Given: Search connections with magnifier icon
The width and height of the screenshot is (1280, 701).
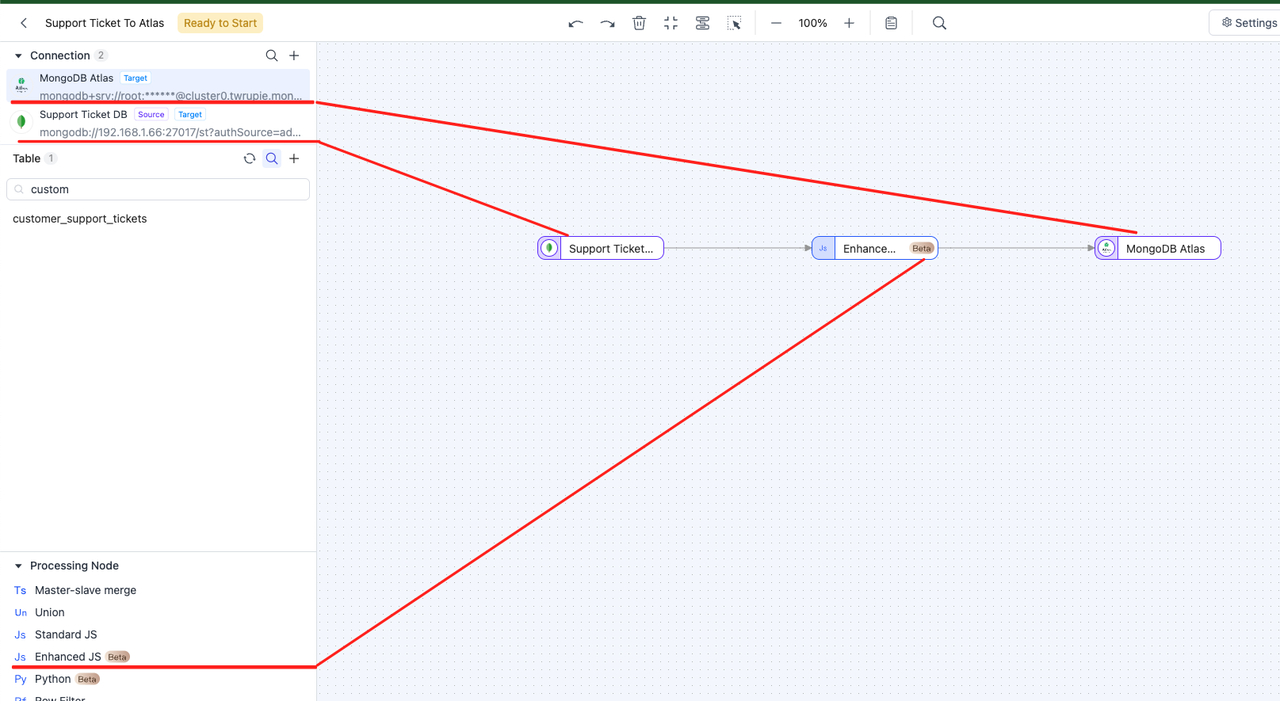Looking at the screenshot, I should 272,56.
